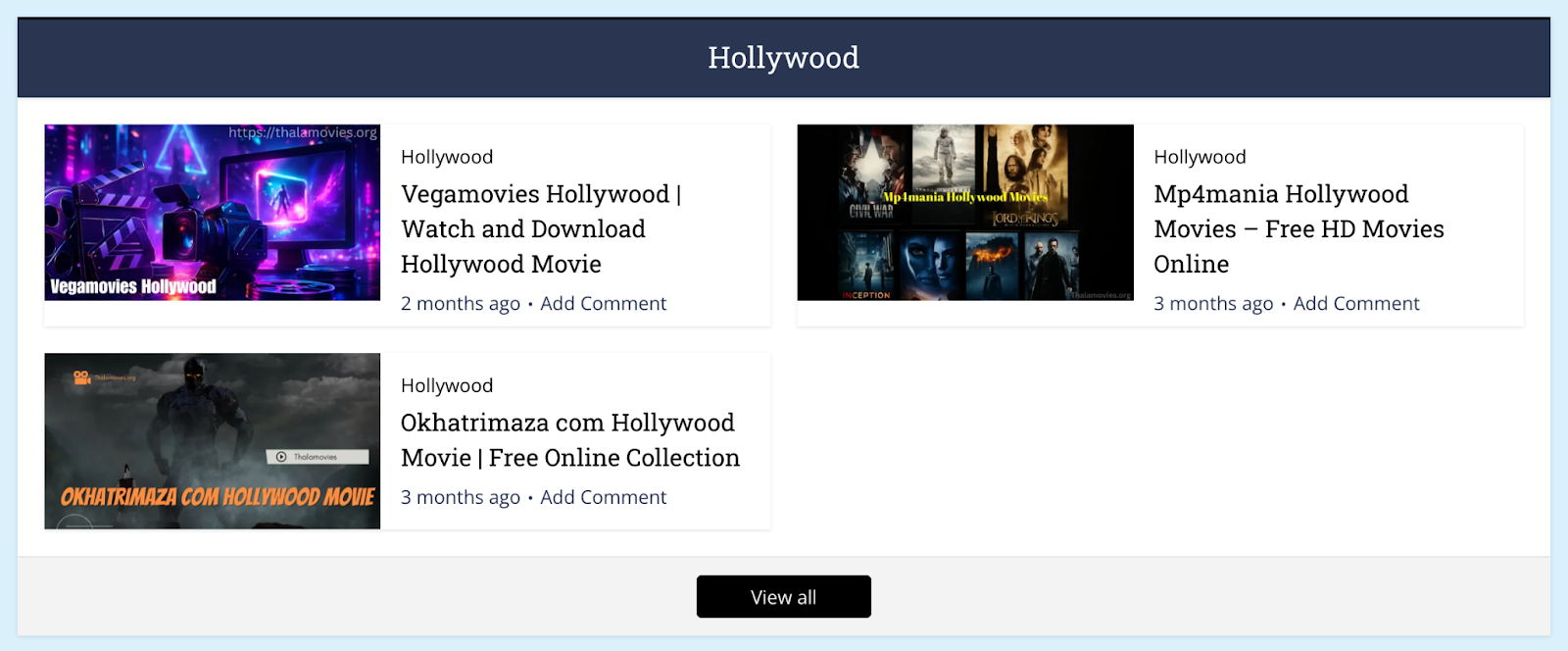Select Hollywood category above Mp4mania title
This screenshot has width=1568, height=651.
pos(1200,157)
